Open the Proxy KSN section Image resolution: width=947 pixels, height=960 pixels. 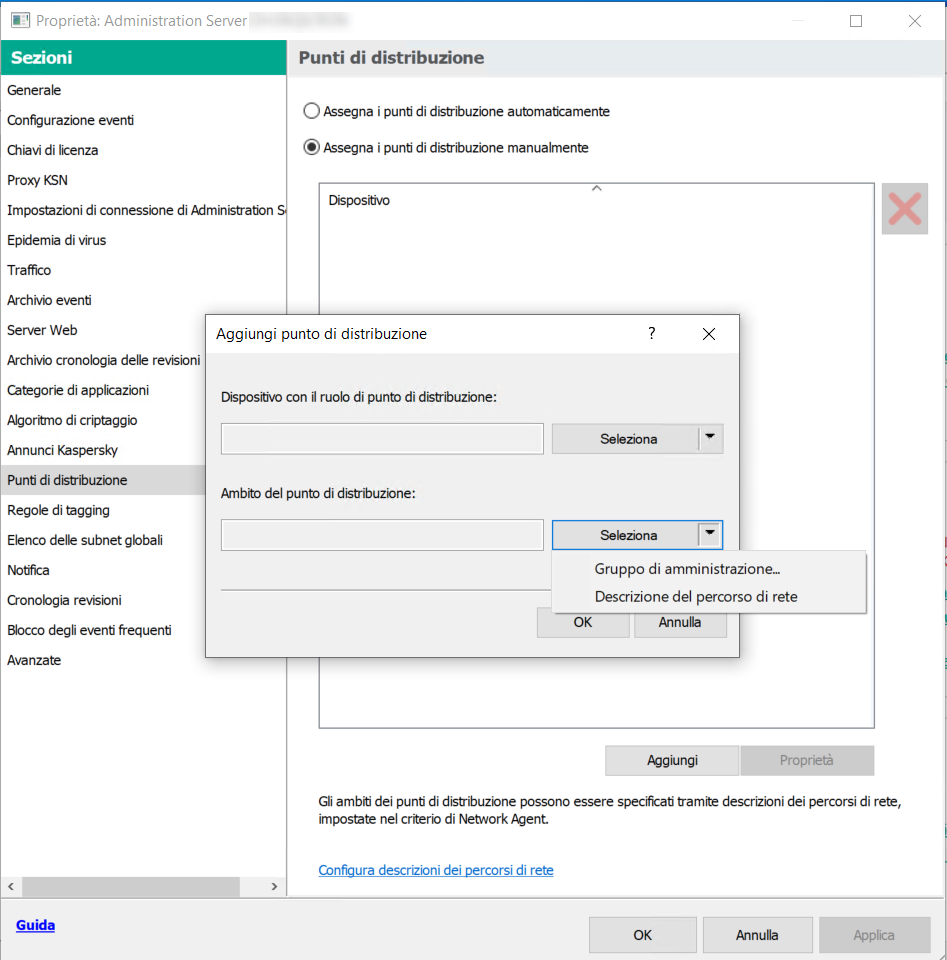[x=143, y=180]
